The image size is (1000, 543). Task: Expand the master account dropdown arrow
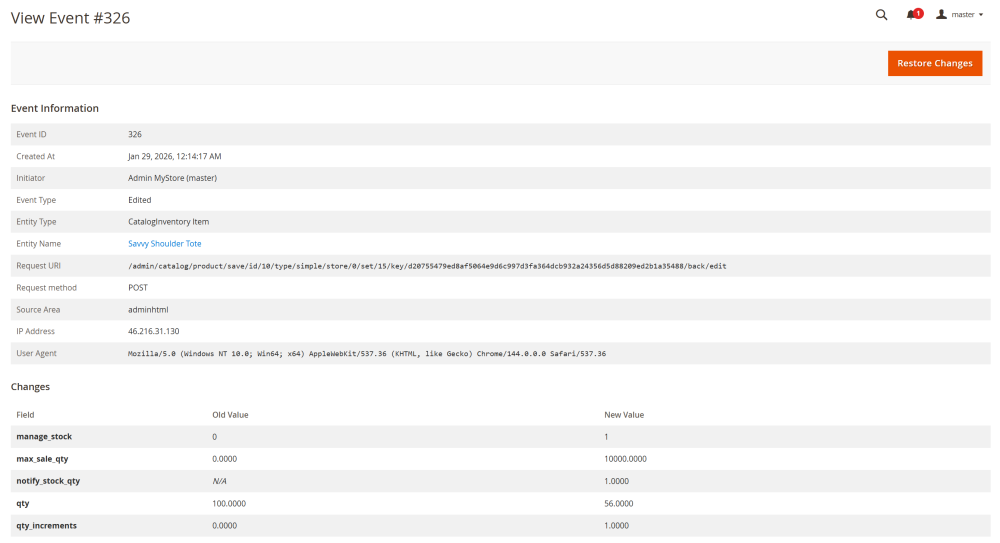[981, 15]
